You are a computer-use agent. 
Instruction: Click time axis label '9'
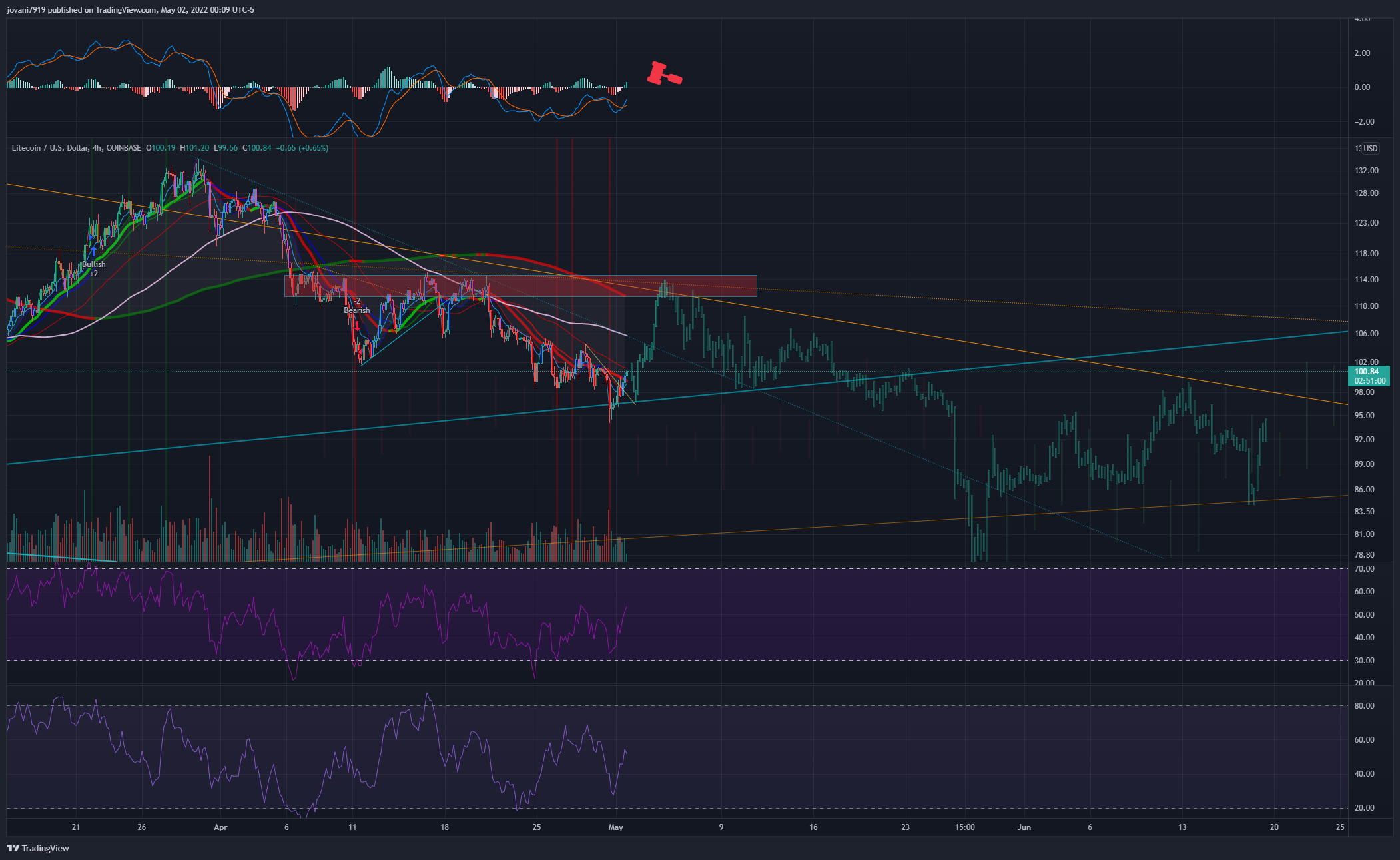click(721, 827)
